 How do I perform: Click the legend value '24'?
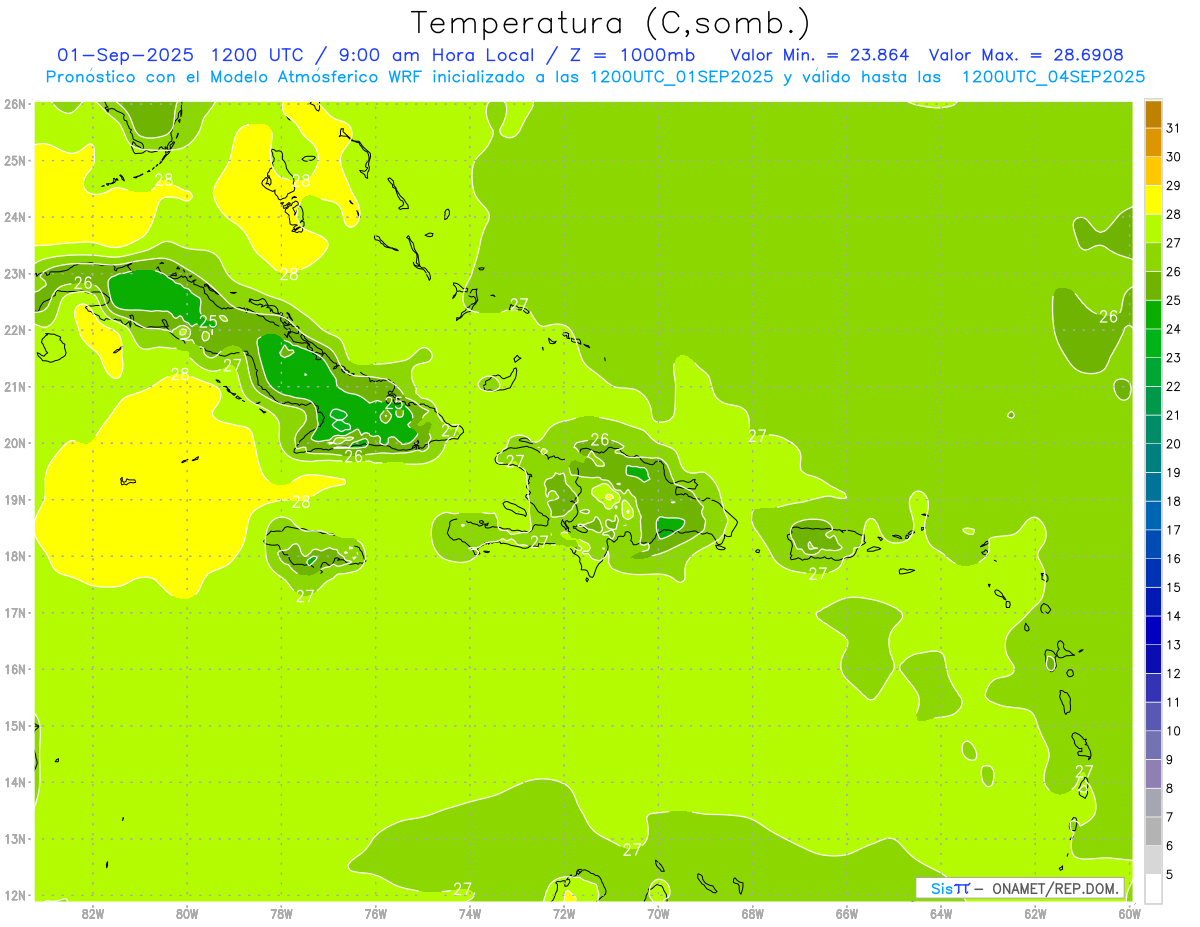point(1174,329)
